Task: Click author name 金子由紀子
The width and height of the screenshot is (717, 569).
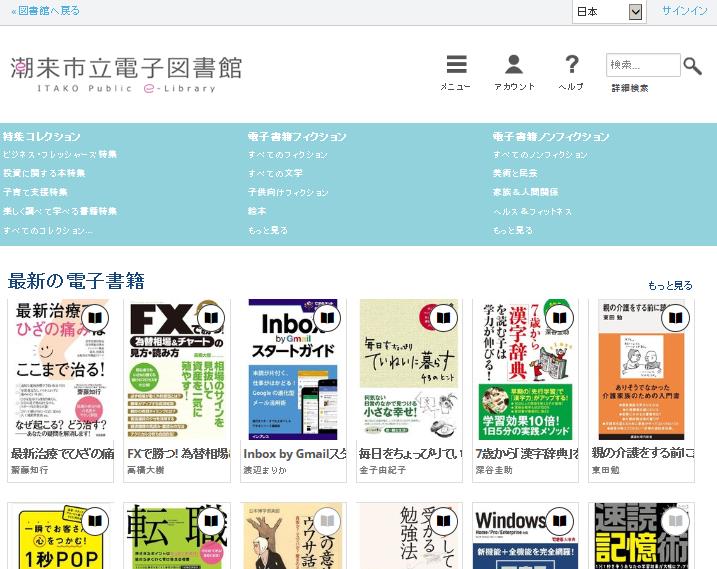Action: pyautogui.click(x=383, y=470)
